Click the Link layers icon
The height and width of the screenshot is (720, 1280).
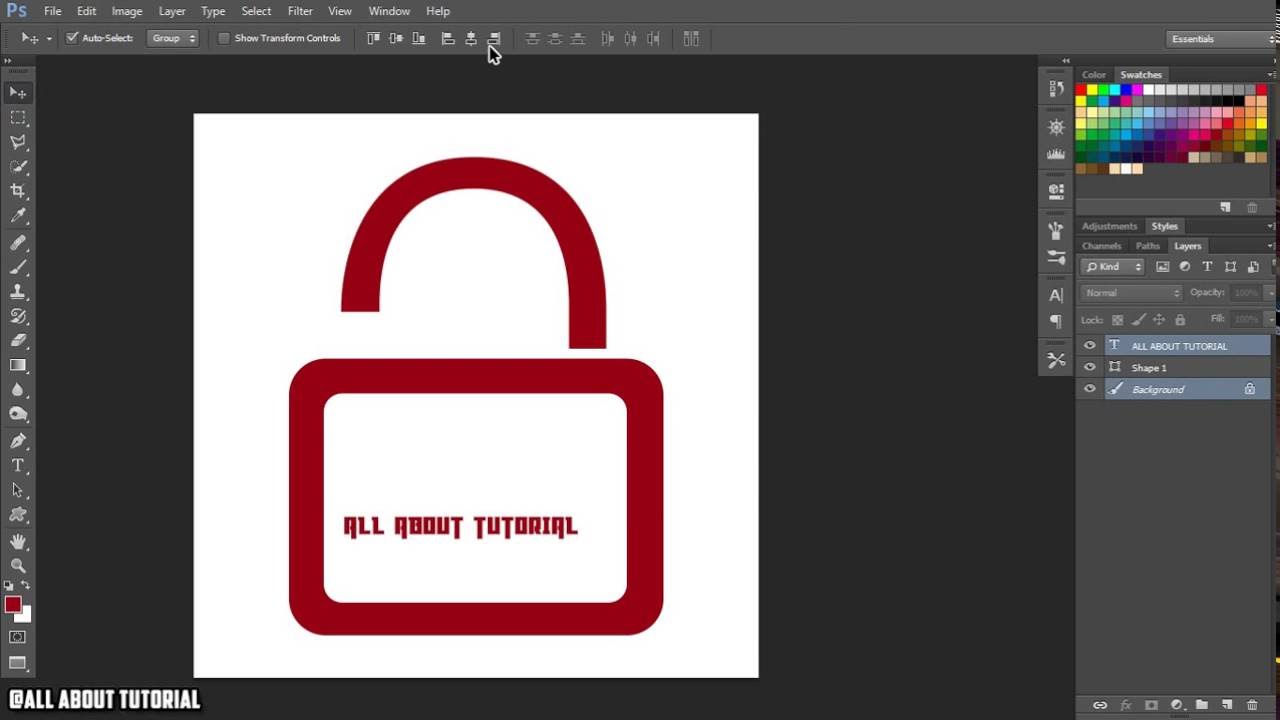[x=1100, y=705]
